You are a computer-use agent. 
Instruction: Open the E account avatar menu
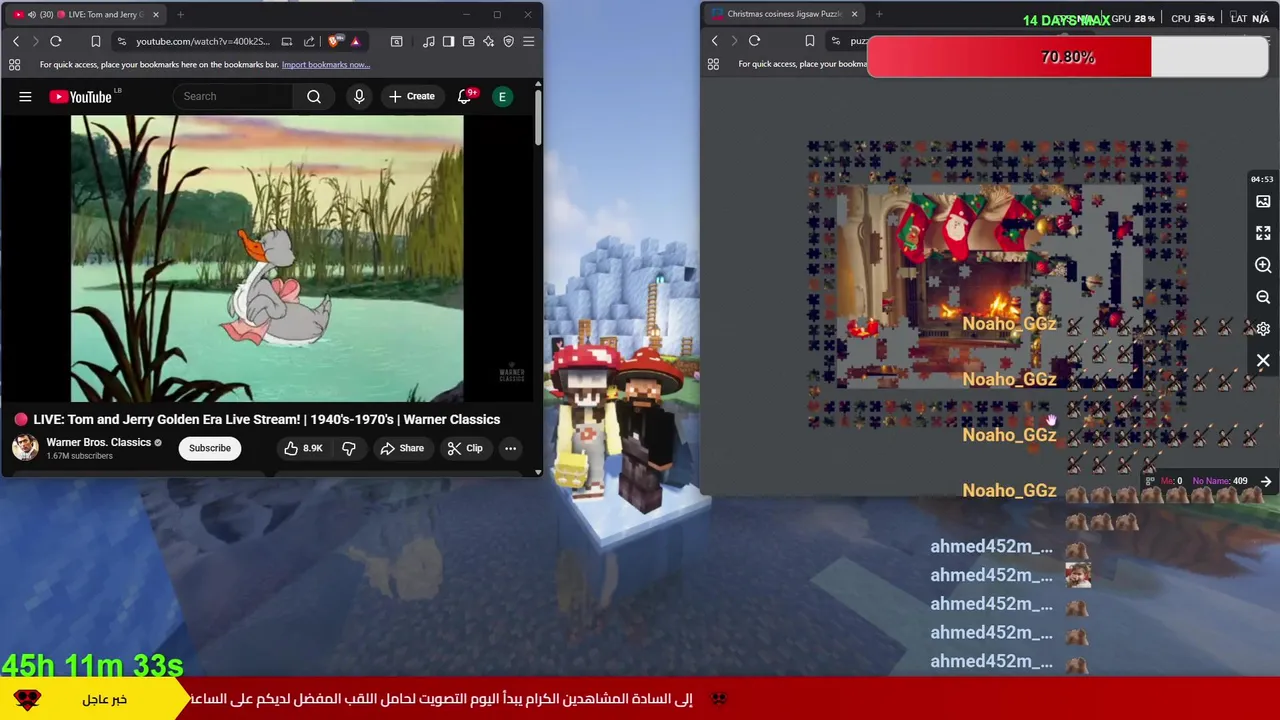[503, 96]
